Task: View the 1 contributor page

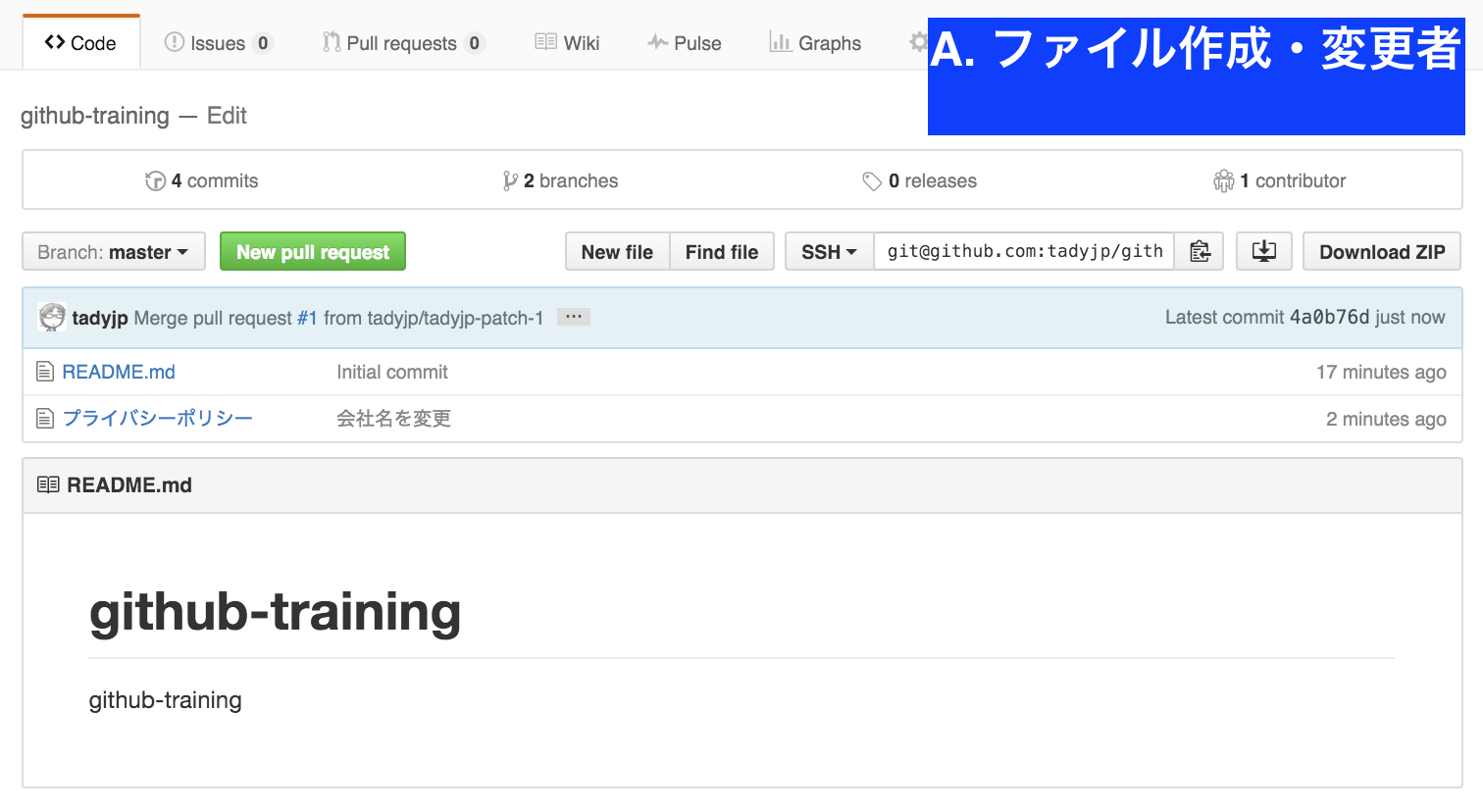Action: pyautogui.click(x=1280, y=180)
